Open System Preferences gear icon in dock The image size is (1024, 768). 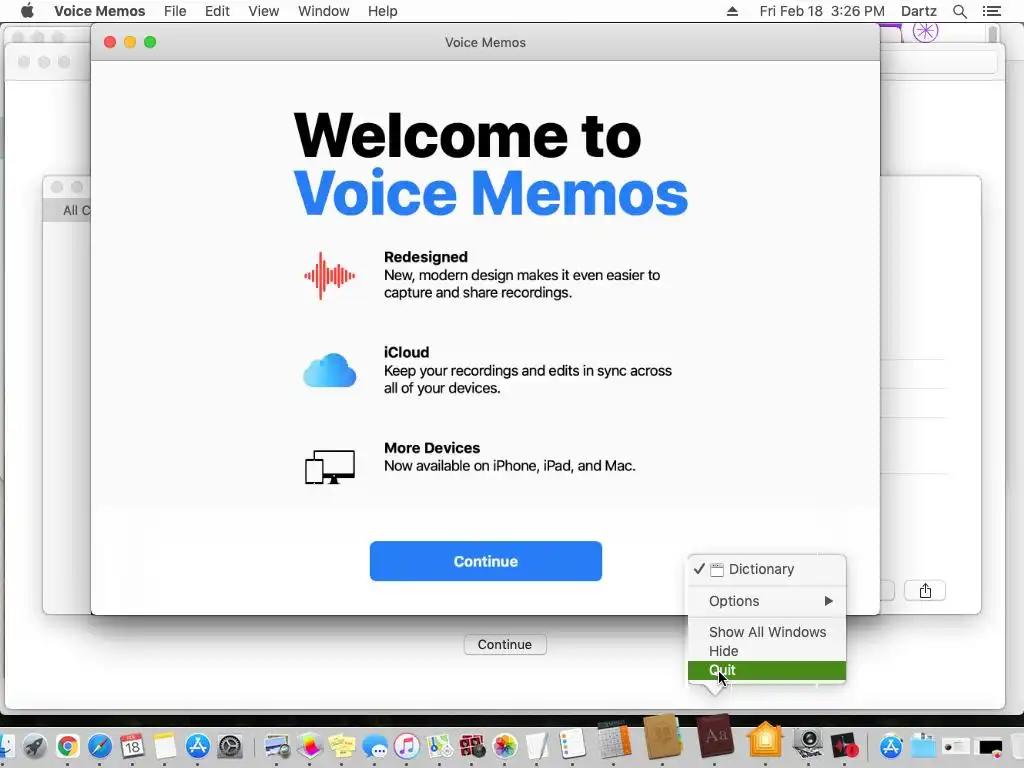tap(230, 746)
